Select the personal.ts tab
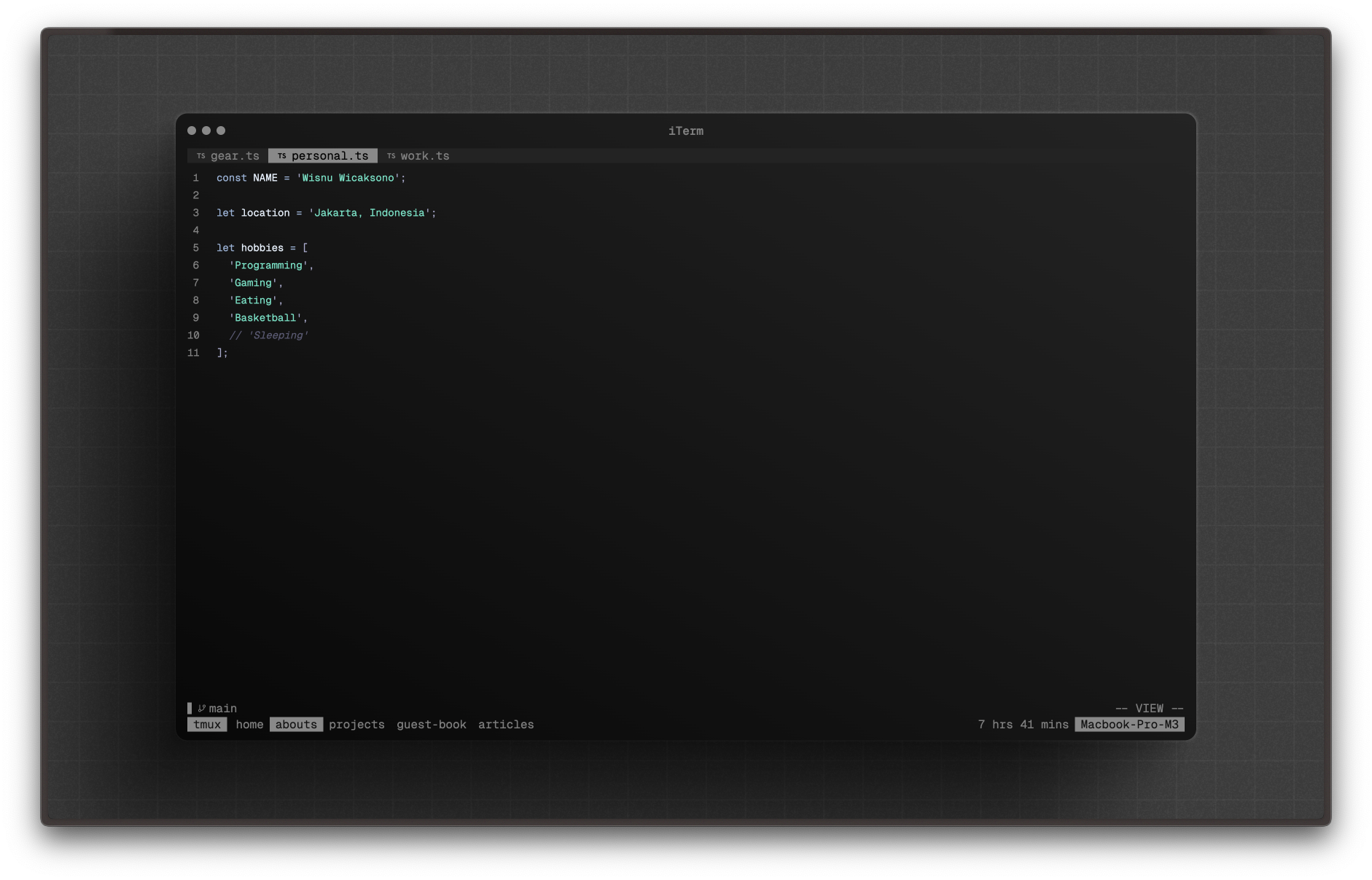Screen dimensions: 1372x880 click(x=323, y=156)
